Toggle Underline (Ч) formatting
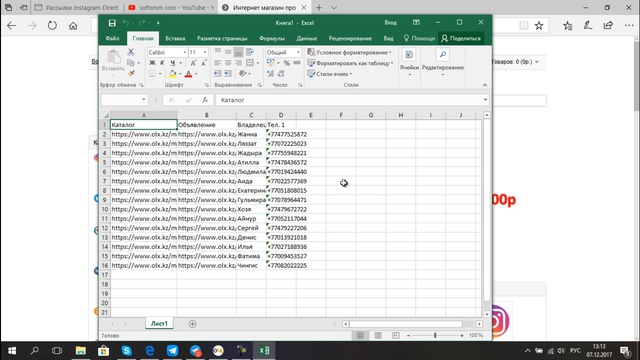This screenshot has height=360, width=640. click(x=173, y=63)
